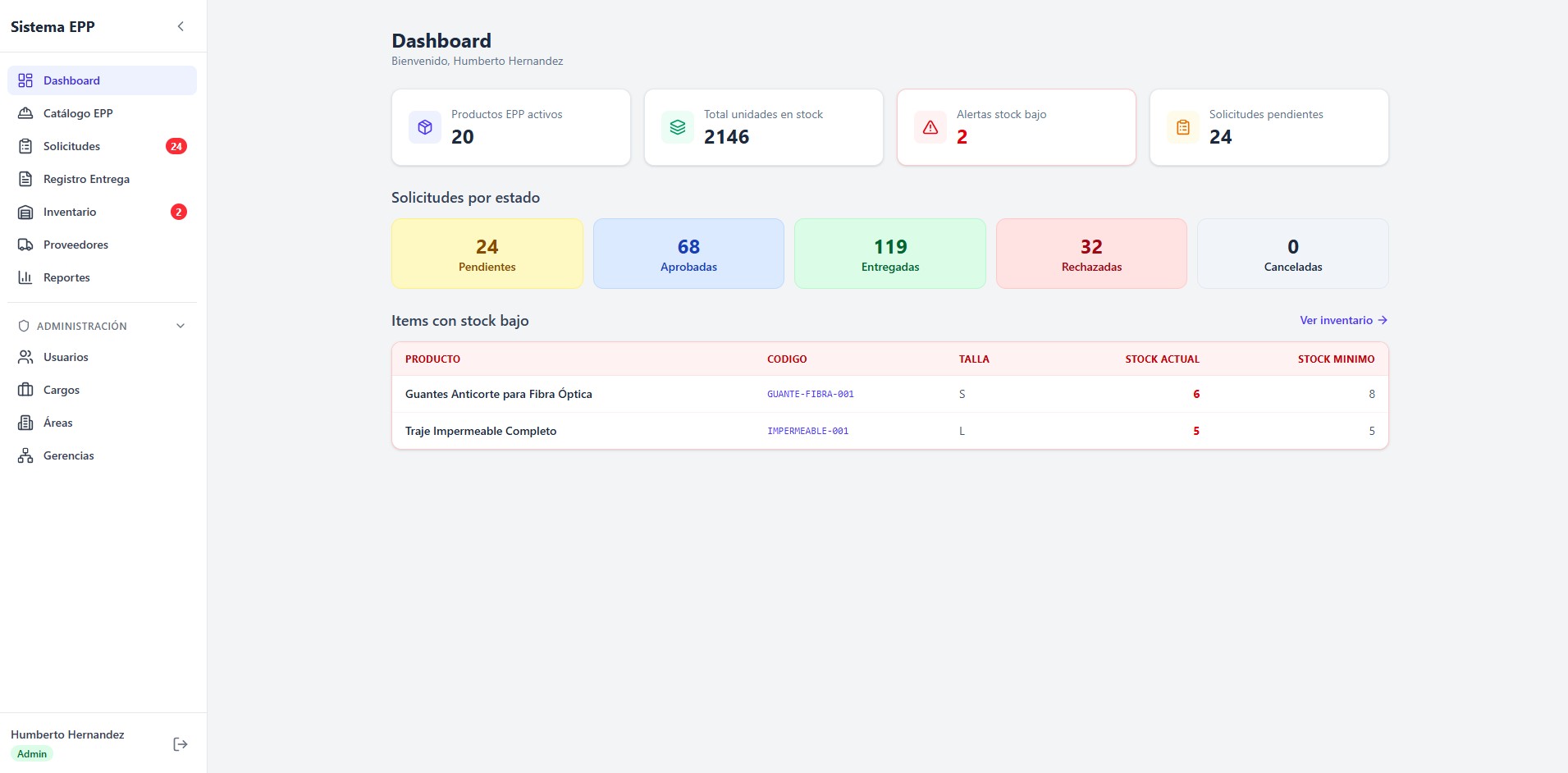Image resolution: width=1568 pixels, height=773 pixels.
Task: Collapse the Administración section
Action: click(180, 325)
